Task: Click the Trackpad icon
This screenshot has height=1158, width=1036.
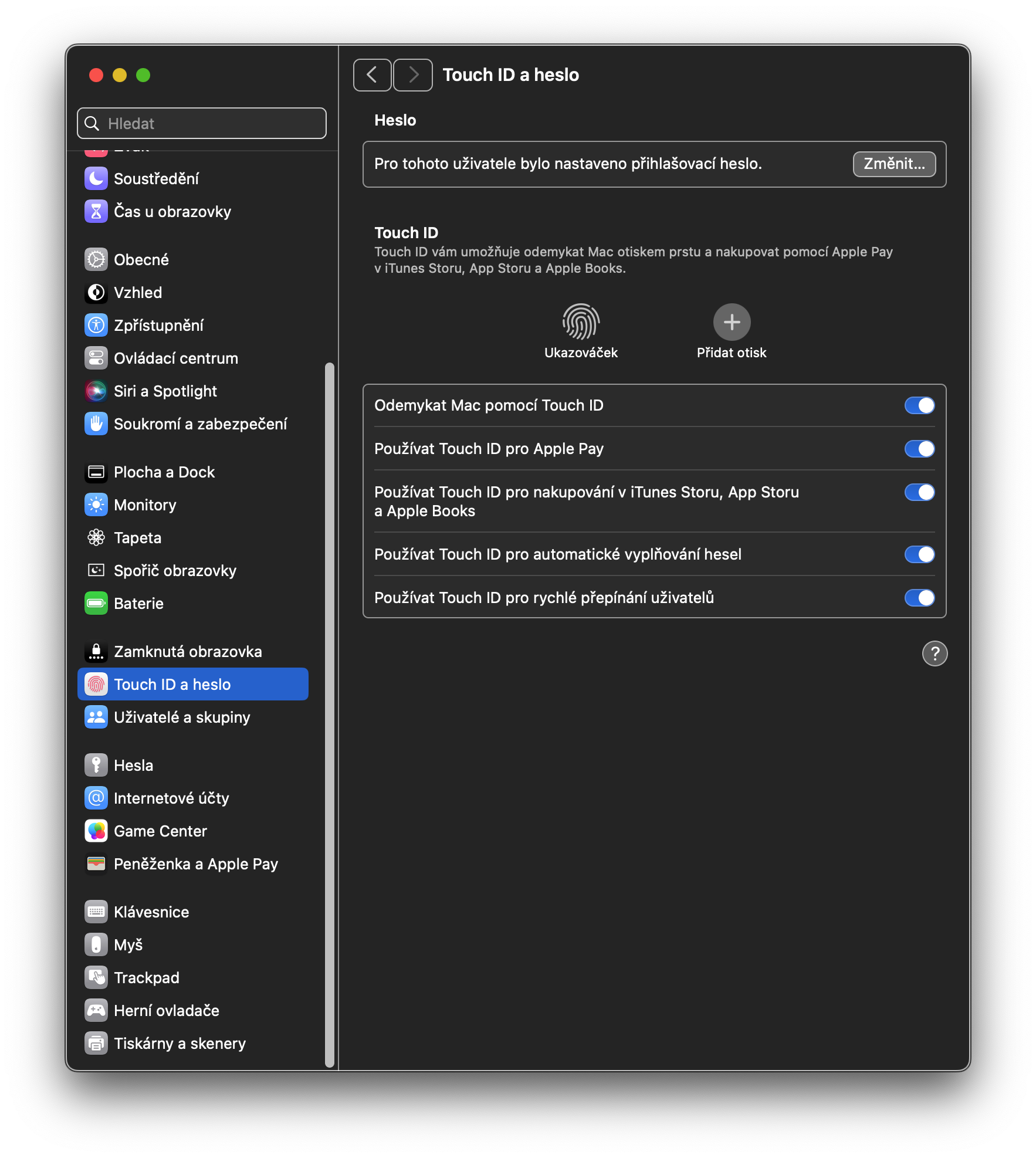Action: 96,977
